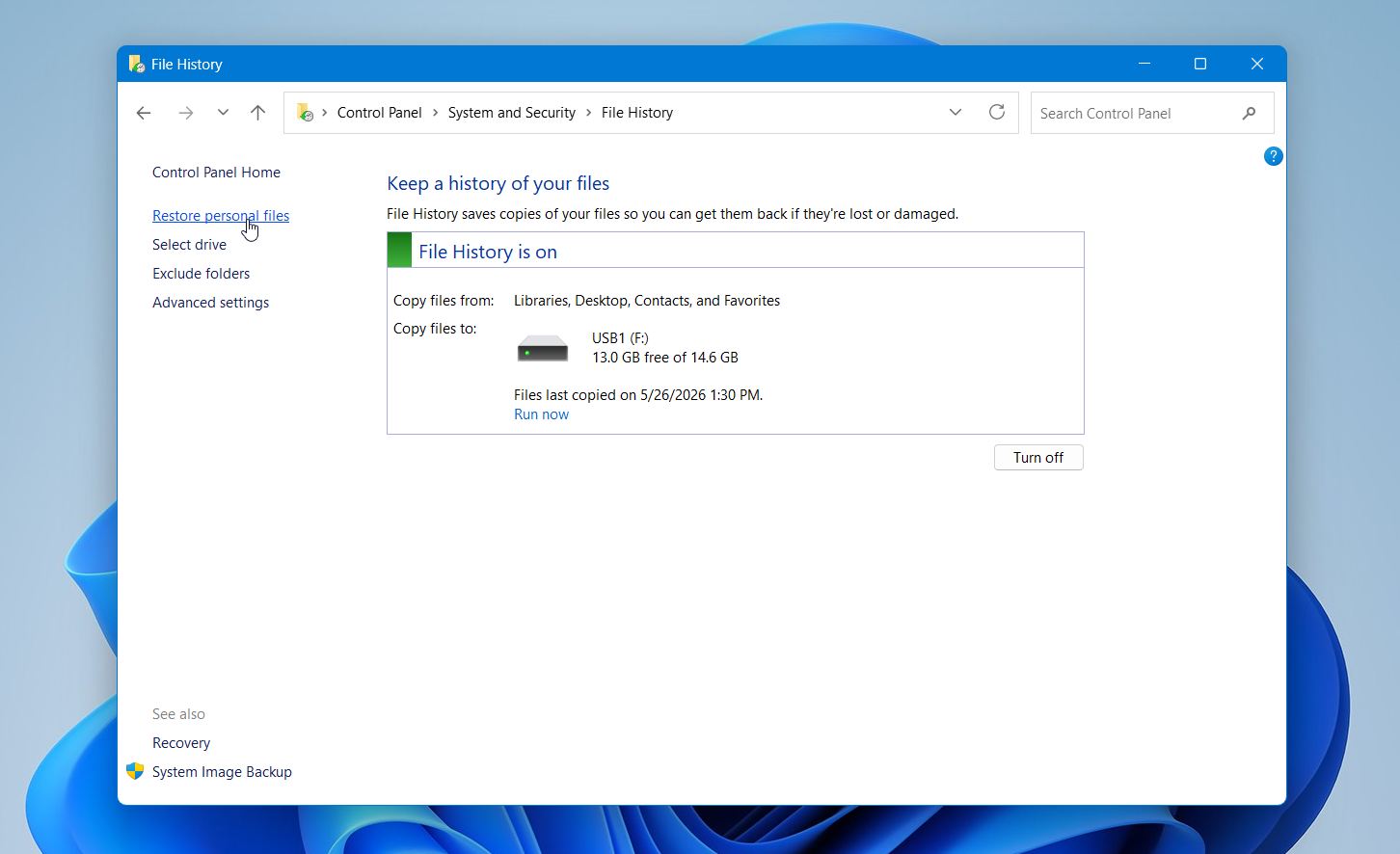Open System Image Backup
The width and height of the screenshot is (1400, 854).
[x=222, y=772]
